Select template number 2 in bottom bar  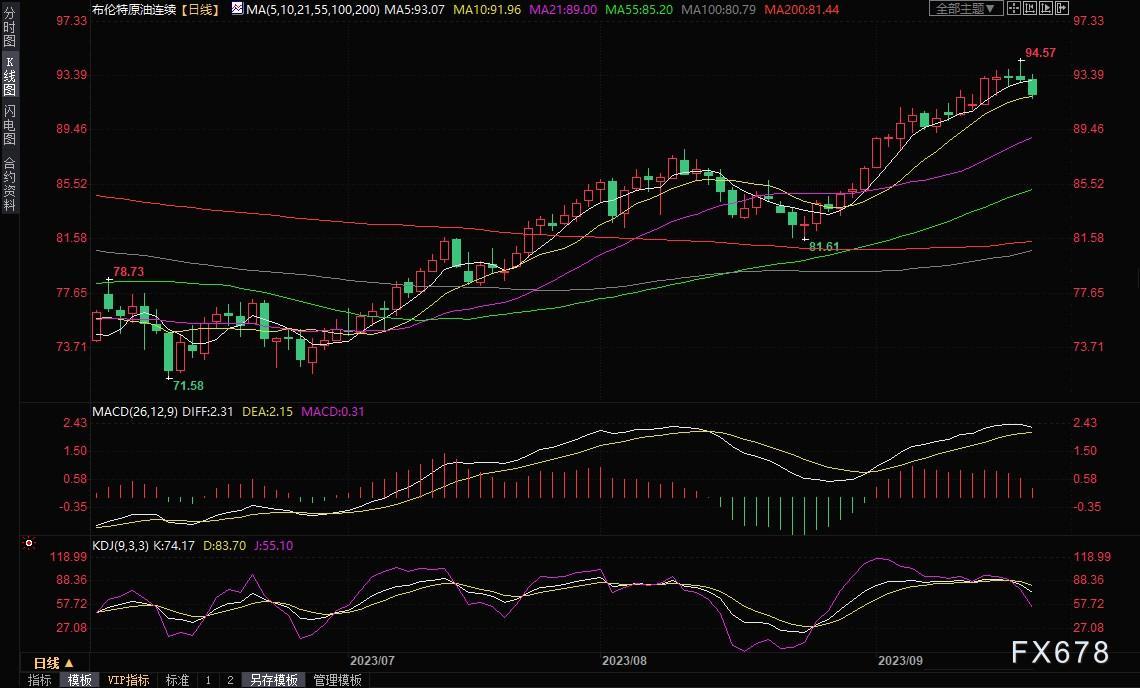tap(230, 680)
